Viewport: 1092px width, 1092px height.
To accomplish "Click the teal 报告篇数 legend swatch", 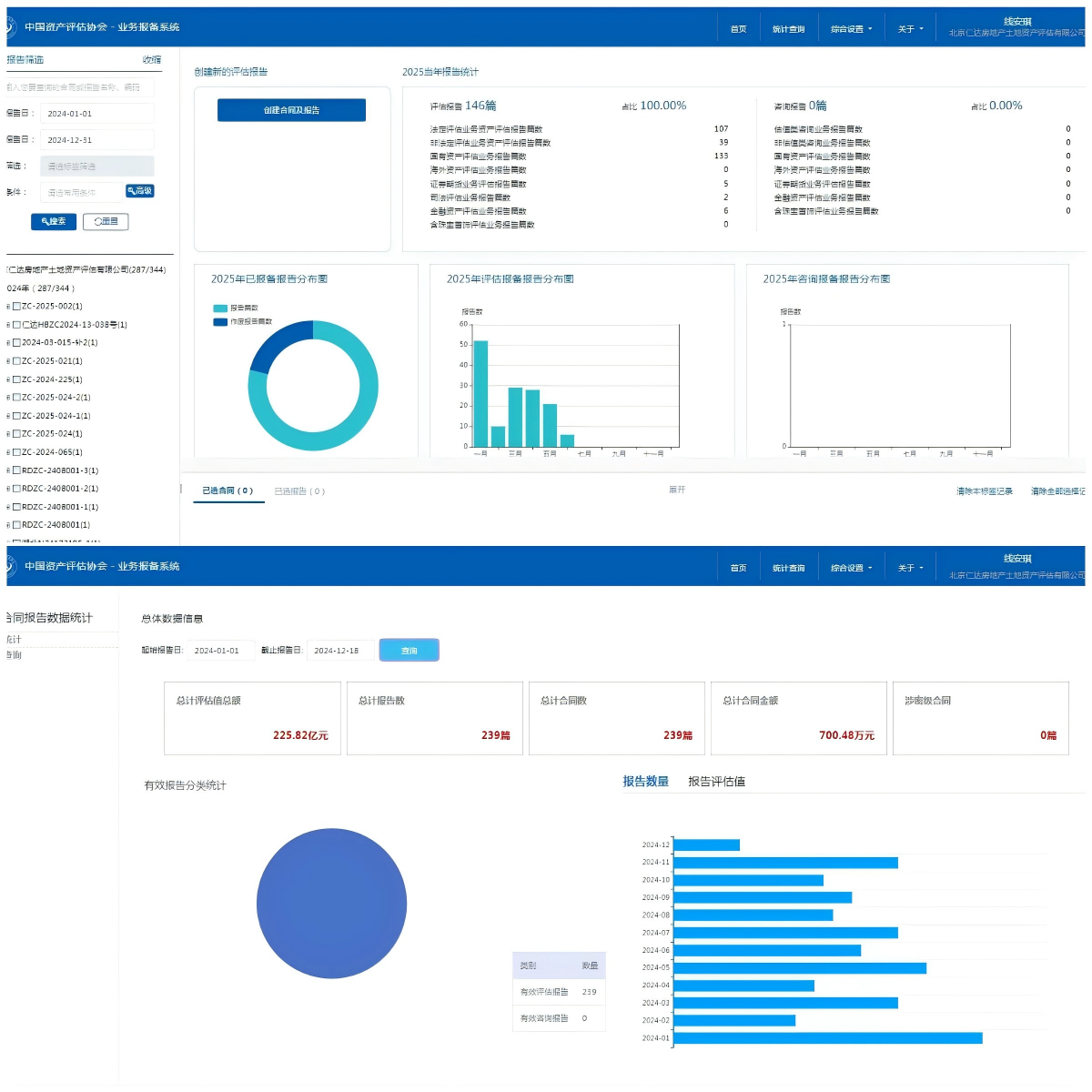I will point(220,308).
